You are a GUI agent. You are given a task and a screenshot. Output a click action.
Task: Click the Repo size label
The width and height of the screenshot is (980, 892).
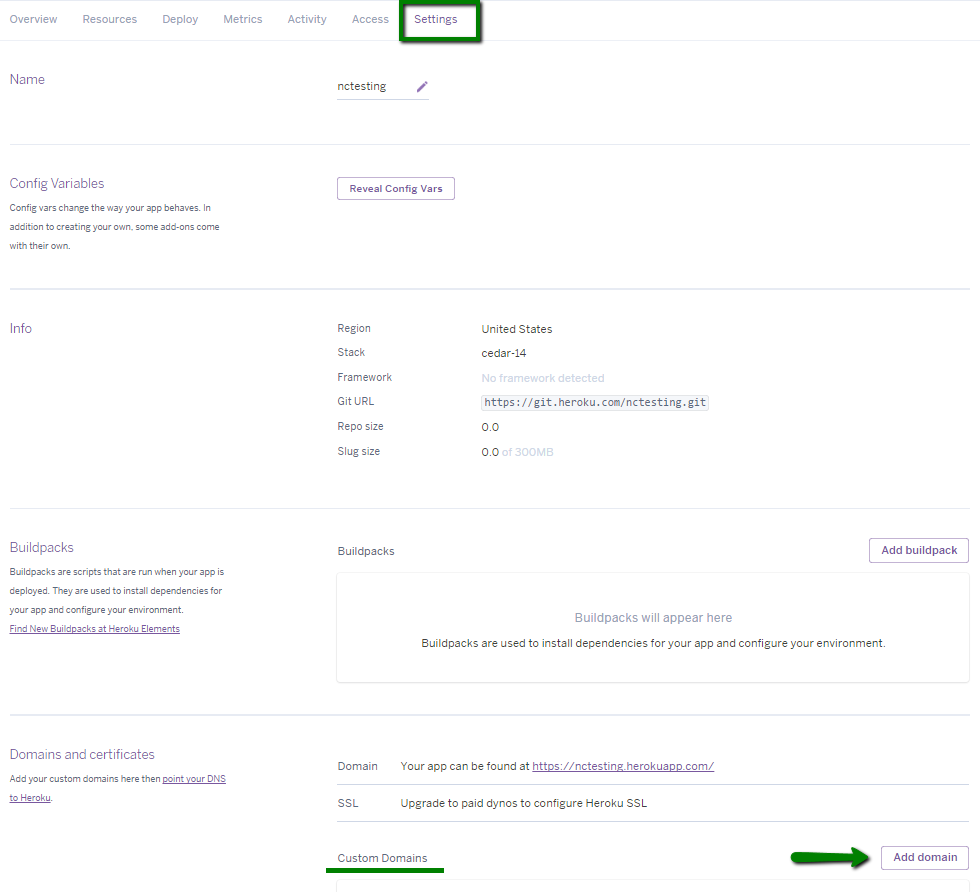[361, 426]
